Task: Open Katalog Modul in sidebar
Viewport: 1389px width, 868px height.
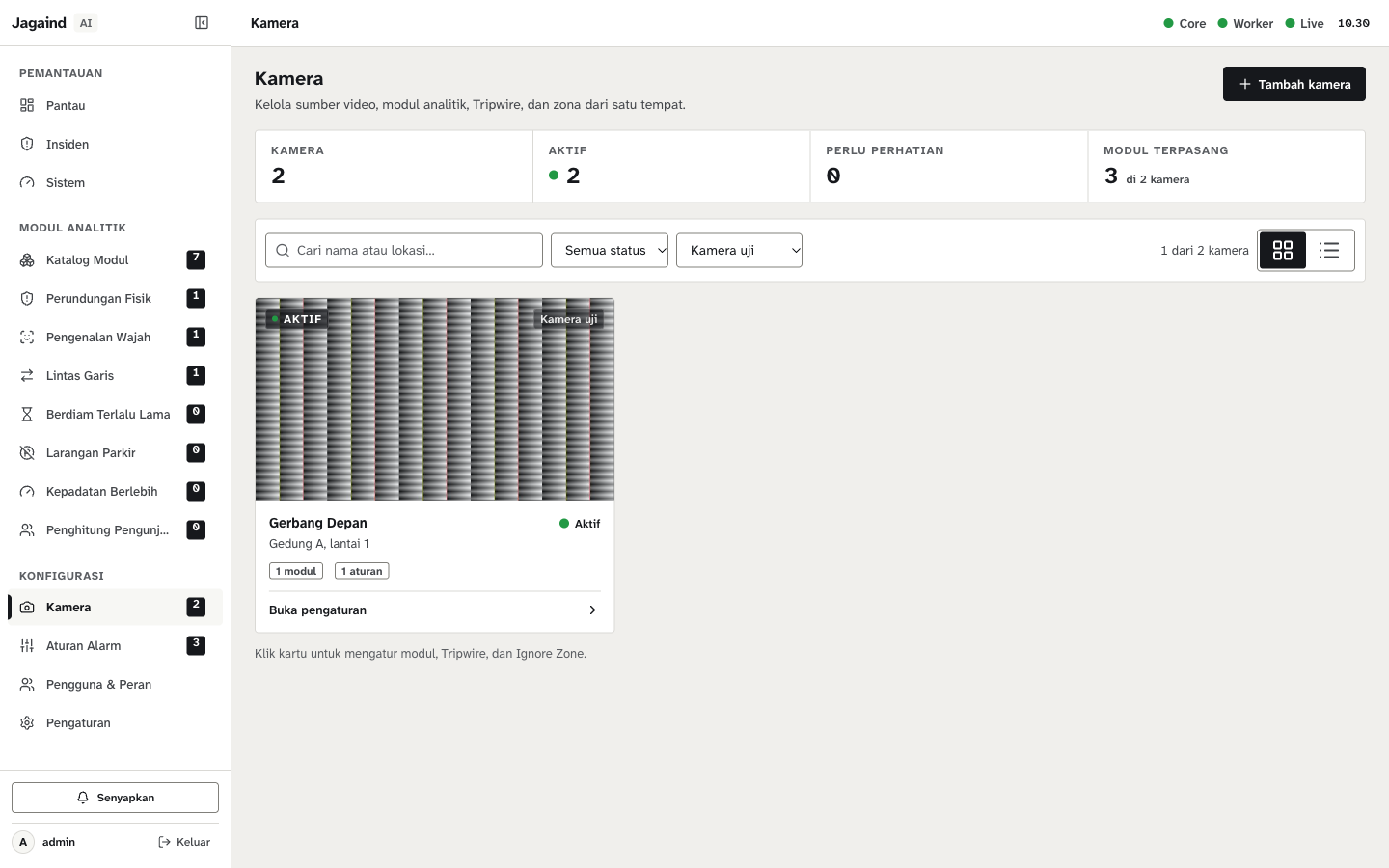Action: 115,259
